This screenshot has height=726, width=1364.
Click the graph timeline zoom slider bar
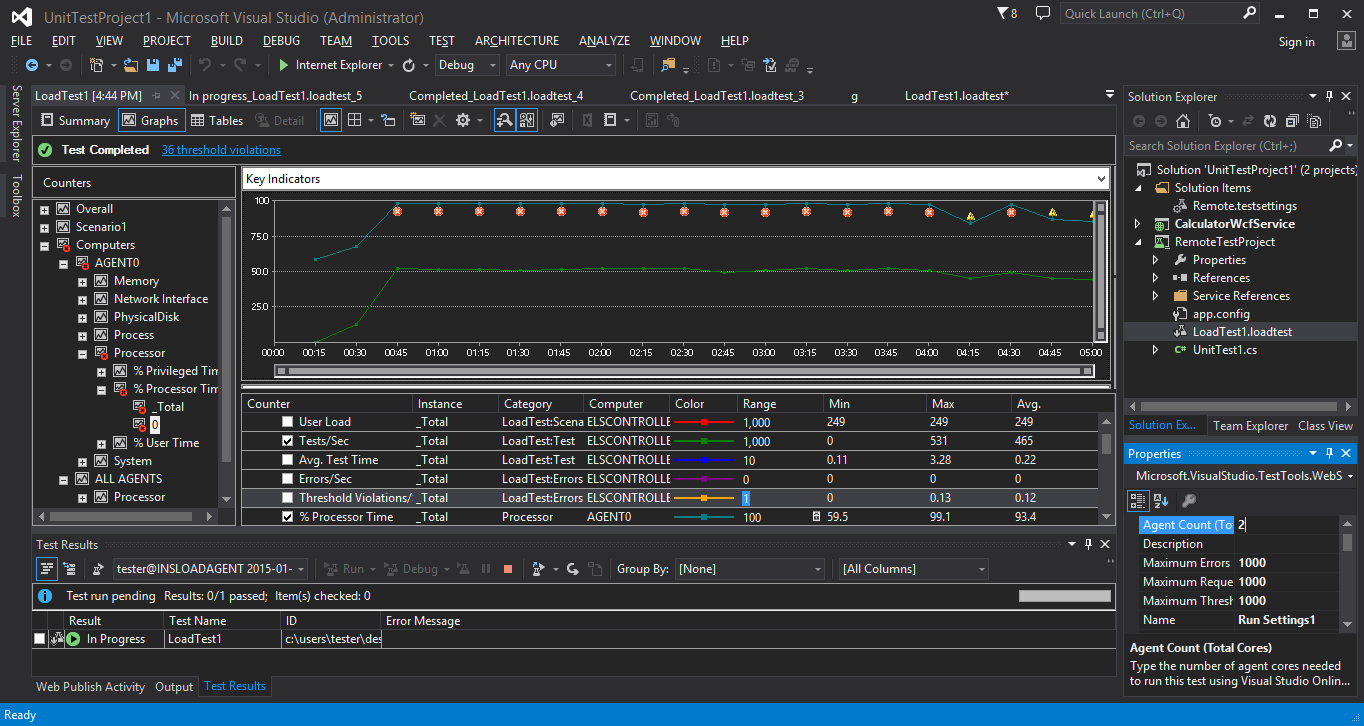pyautogui.click(x=684, y=371)
